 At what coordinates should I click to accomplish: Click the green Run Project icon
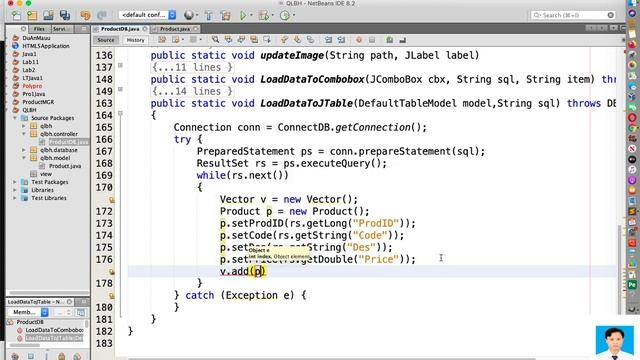(x=243, y=16)
